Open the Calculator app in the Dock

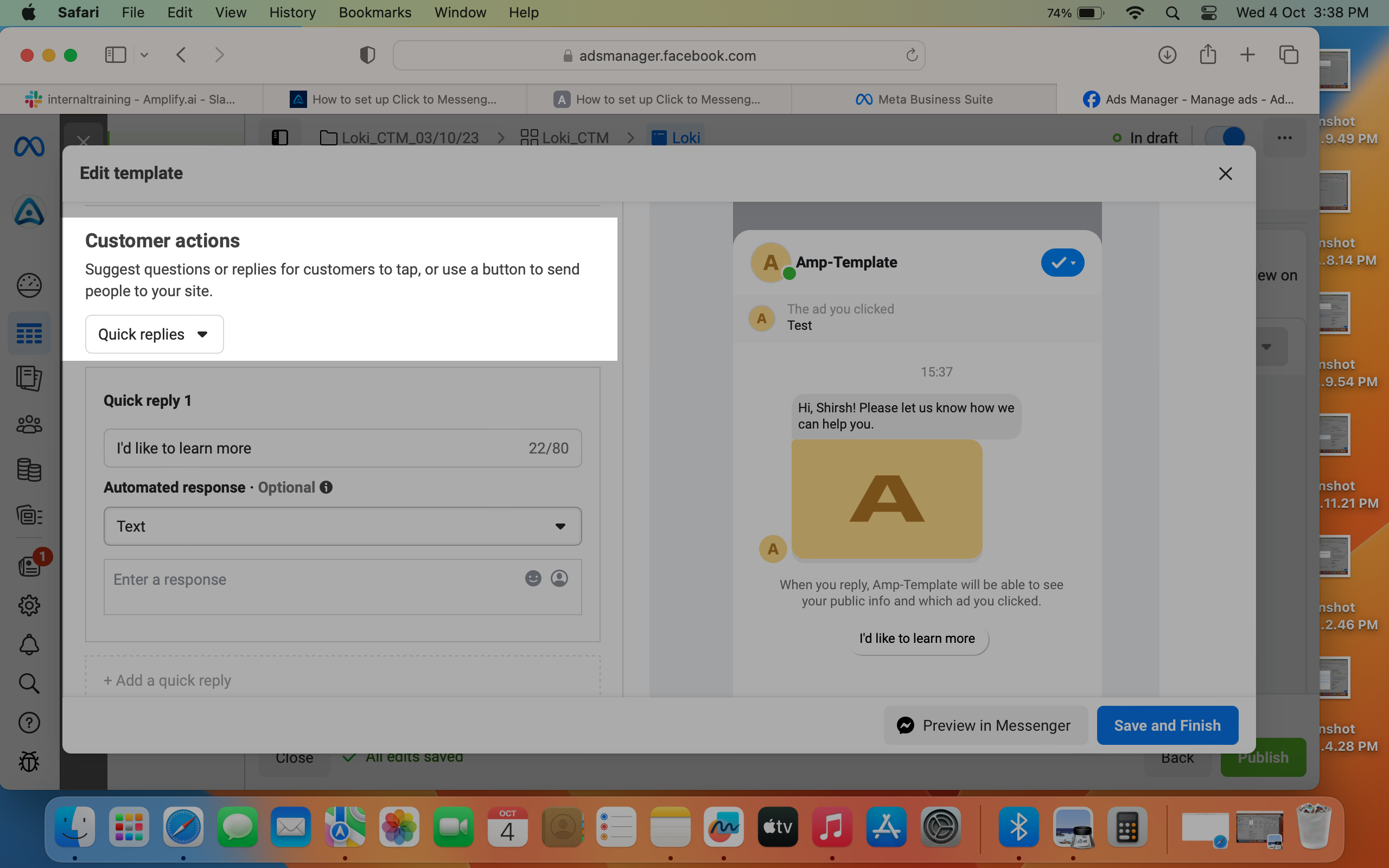tap(1127, 827)
